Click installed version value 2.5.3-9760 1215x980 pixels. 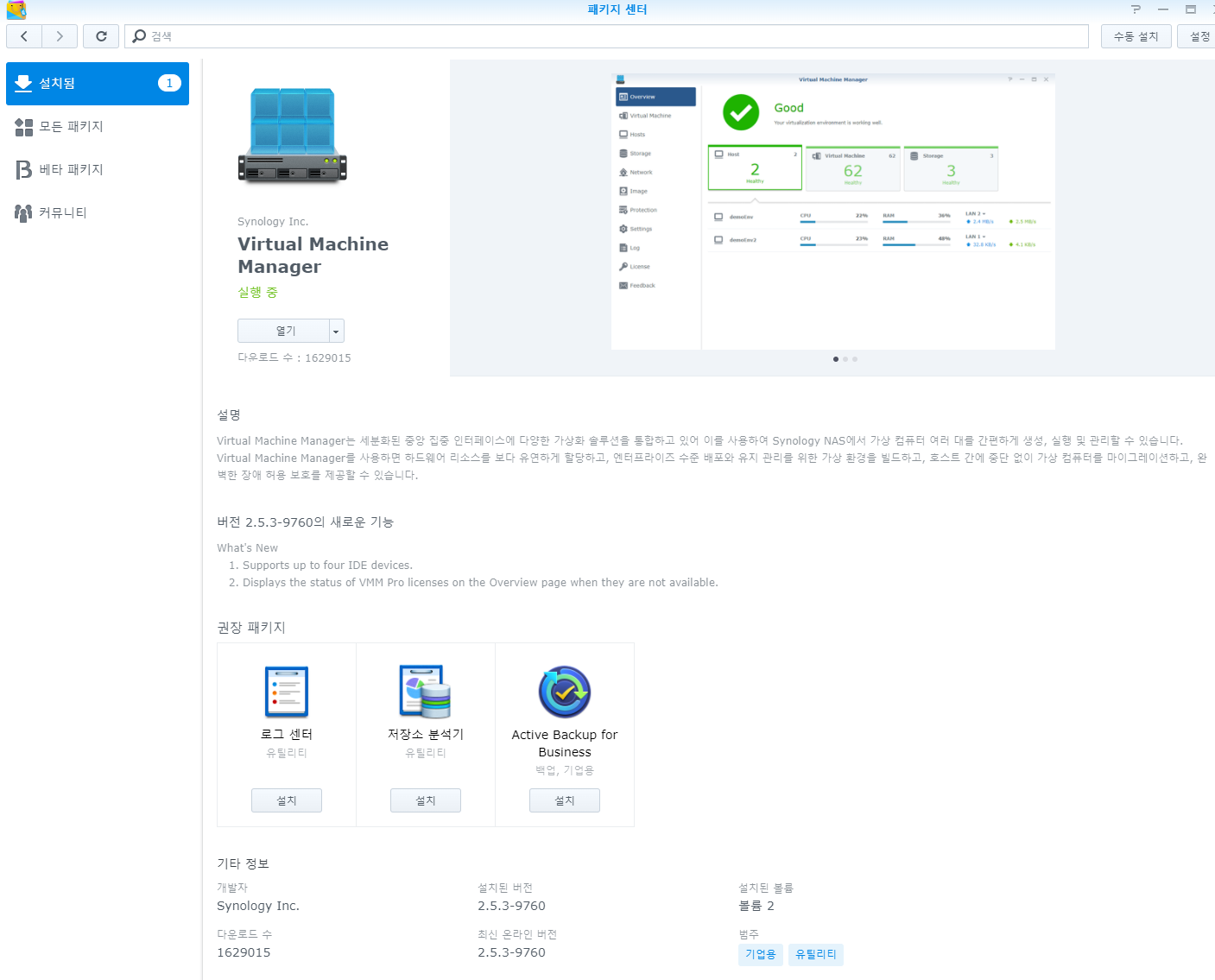click(x=511, y=907)
